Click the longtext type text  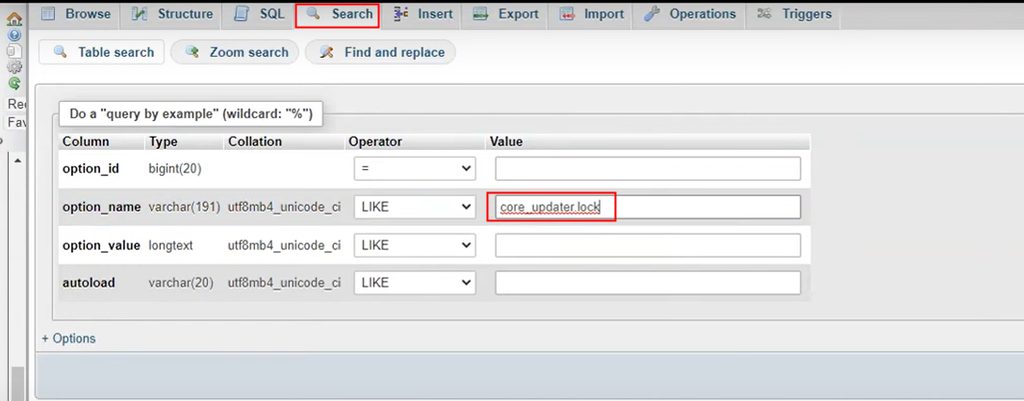point(170,246)
